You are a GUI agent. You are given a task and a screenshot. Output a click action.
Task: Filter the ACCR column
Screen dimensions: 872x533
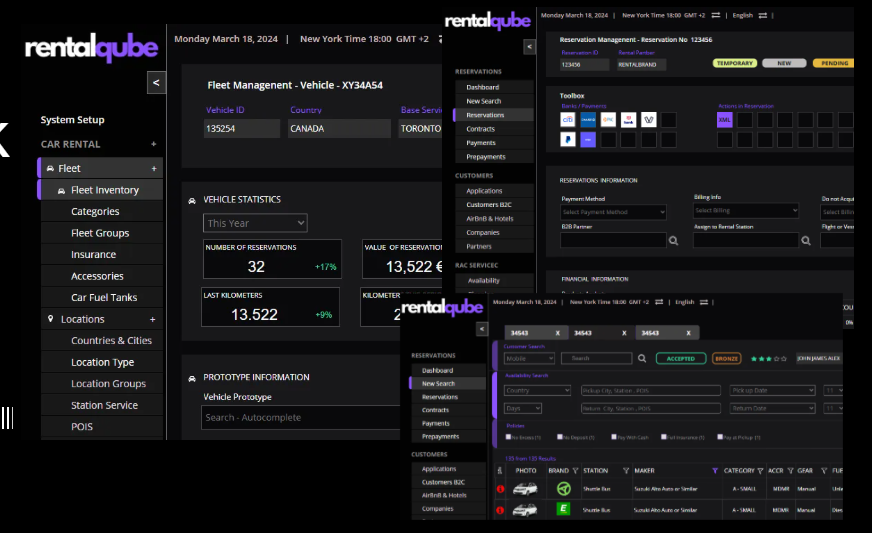[x=790, y=471]
